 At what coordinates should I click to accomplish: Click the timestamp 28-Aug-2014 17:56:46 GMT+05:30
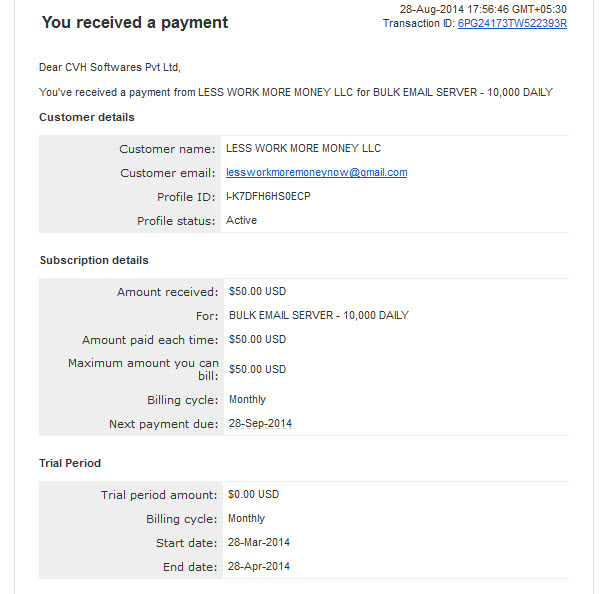tap(483, 9)
